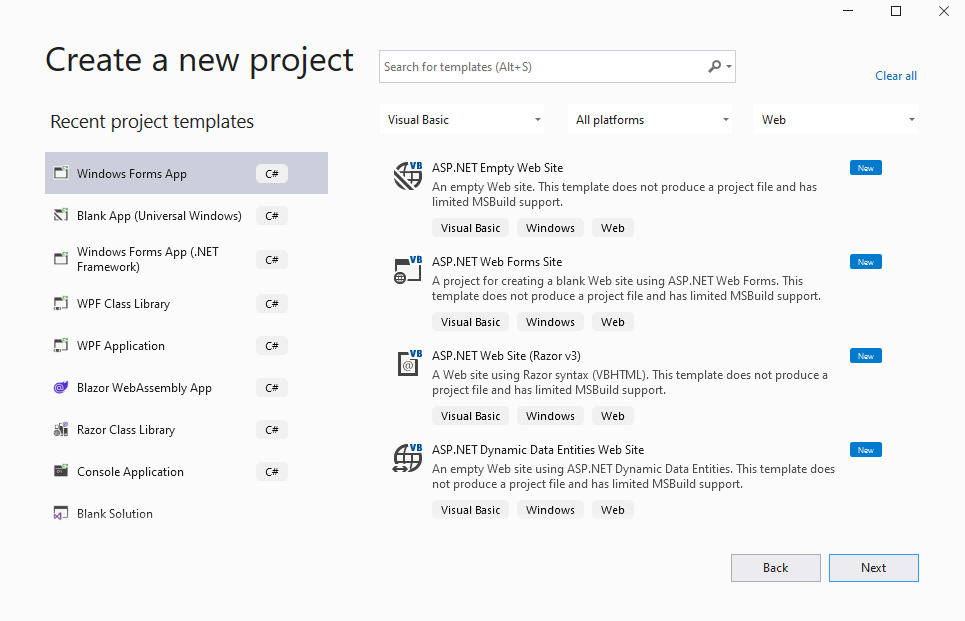The image size is (965, 621).
Task: Select Console Application recent template
Action: 186,471
